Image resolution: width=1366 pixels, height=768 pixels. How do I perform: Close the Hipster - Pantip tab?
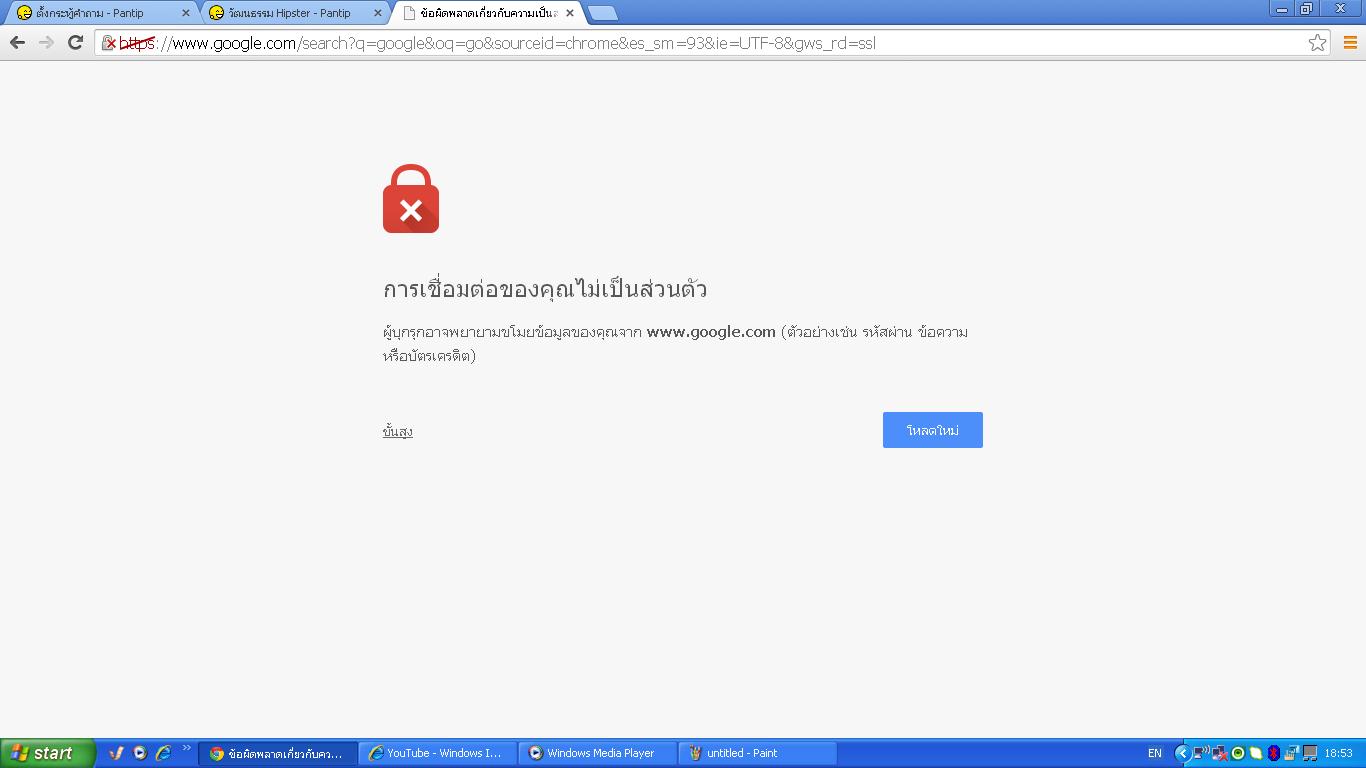pyautogui.click(x=377, y=13)
